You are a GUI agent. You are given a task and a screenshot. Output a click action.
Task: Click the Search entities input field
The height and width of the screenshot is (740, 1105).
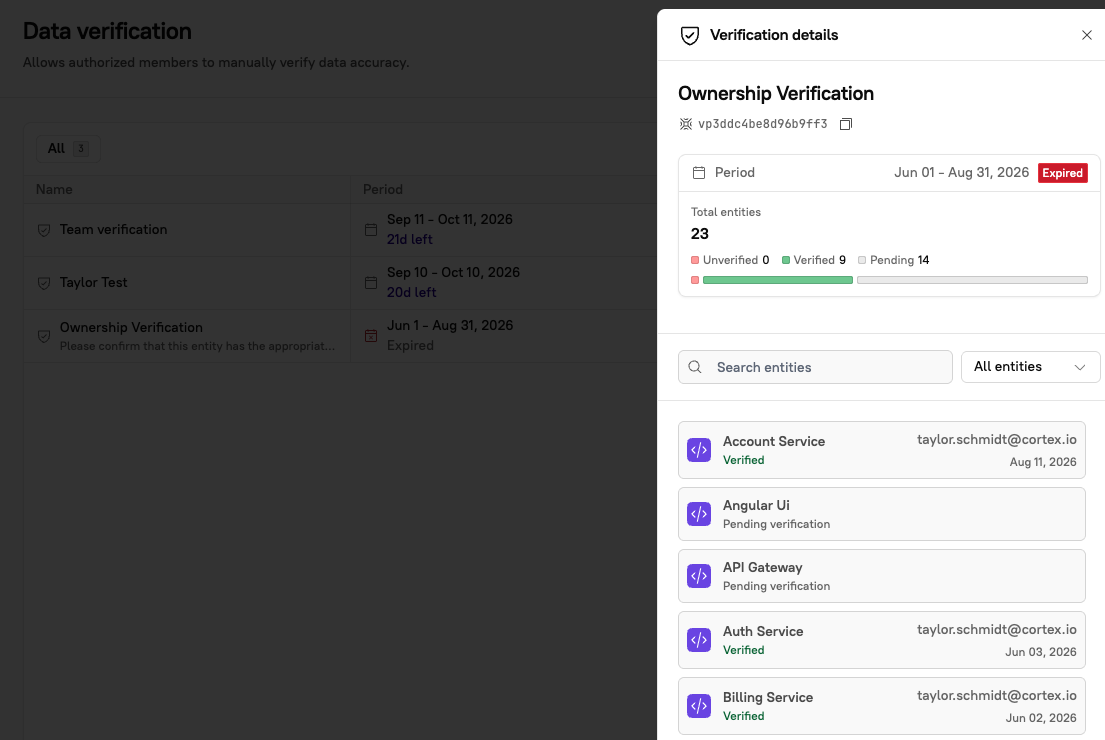[815, 367]
